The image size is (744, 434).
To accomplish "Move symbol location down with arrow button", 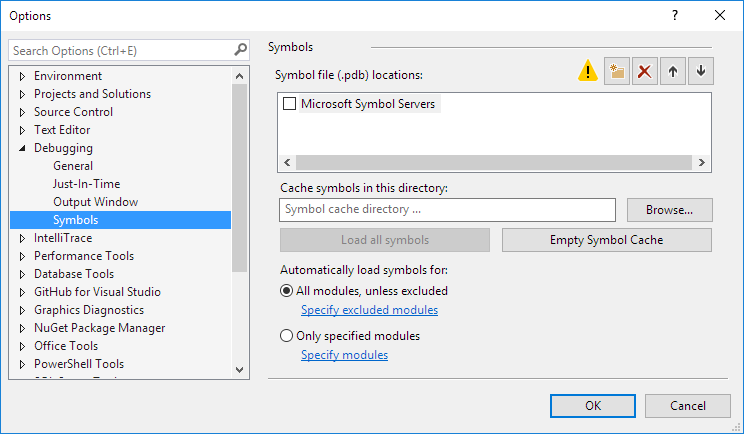I will pyautogui.click(x=701, y=72).
